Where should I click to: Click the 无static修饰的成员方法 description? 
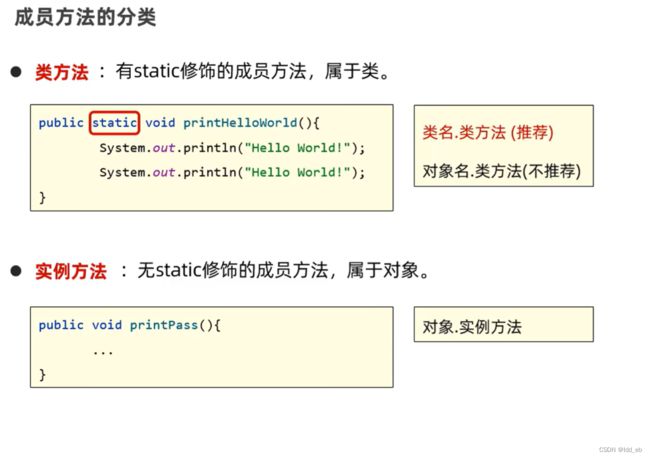point(233,270)
